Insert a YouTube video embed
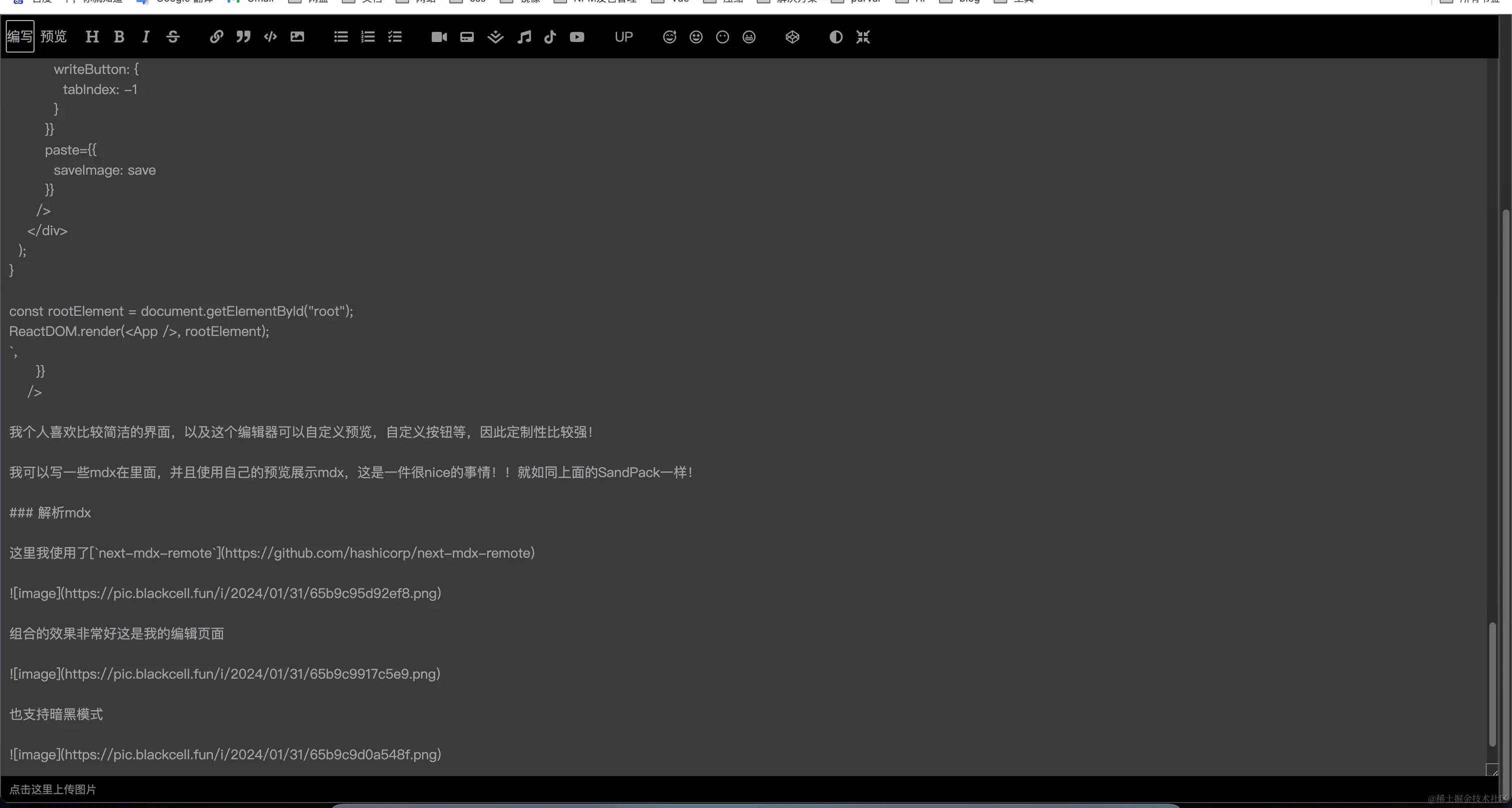The height and width of the screenshot is (808, 1512). pyautogui.click(x=577, y=37)
